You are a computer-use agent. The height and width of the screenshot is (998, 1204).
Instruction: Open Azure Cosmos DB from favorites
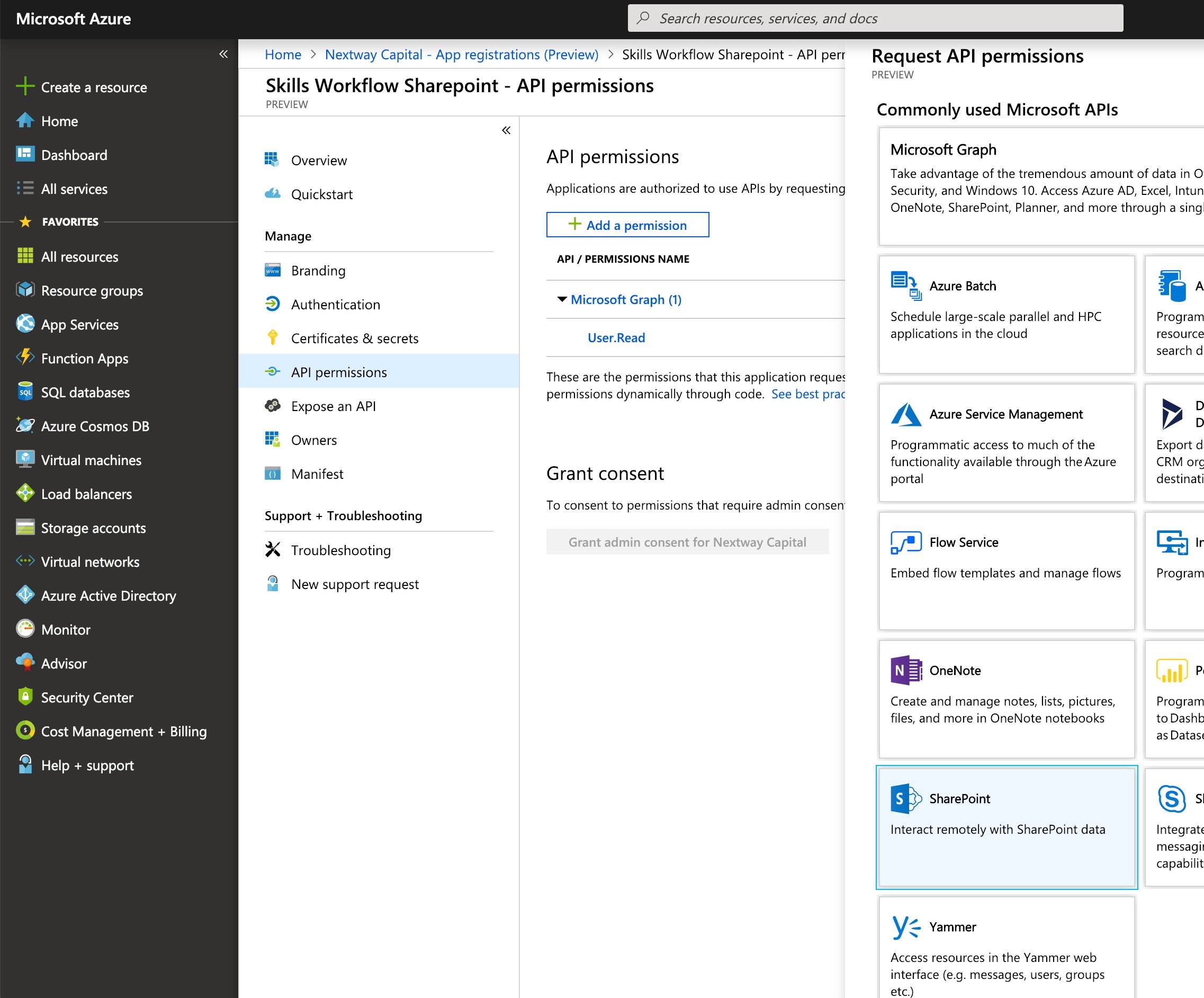(95, 426)
